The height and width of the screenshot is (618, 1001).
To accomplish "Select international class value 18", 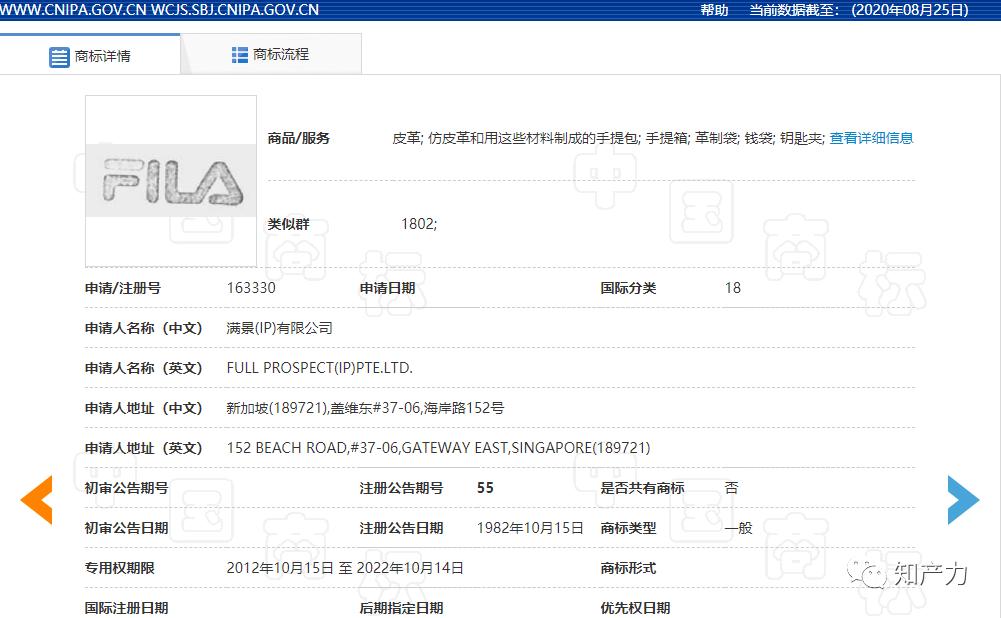I will tap(733, 288).
